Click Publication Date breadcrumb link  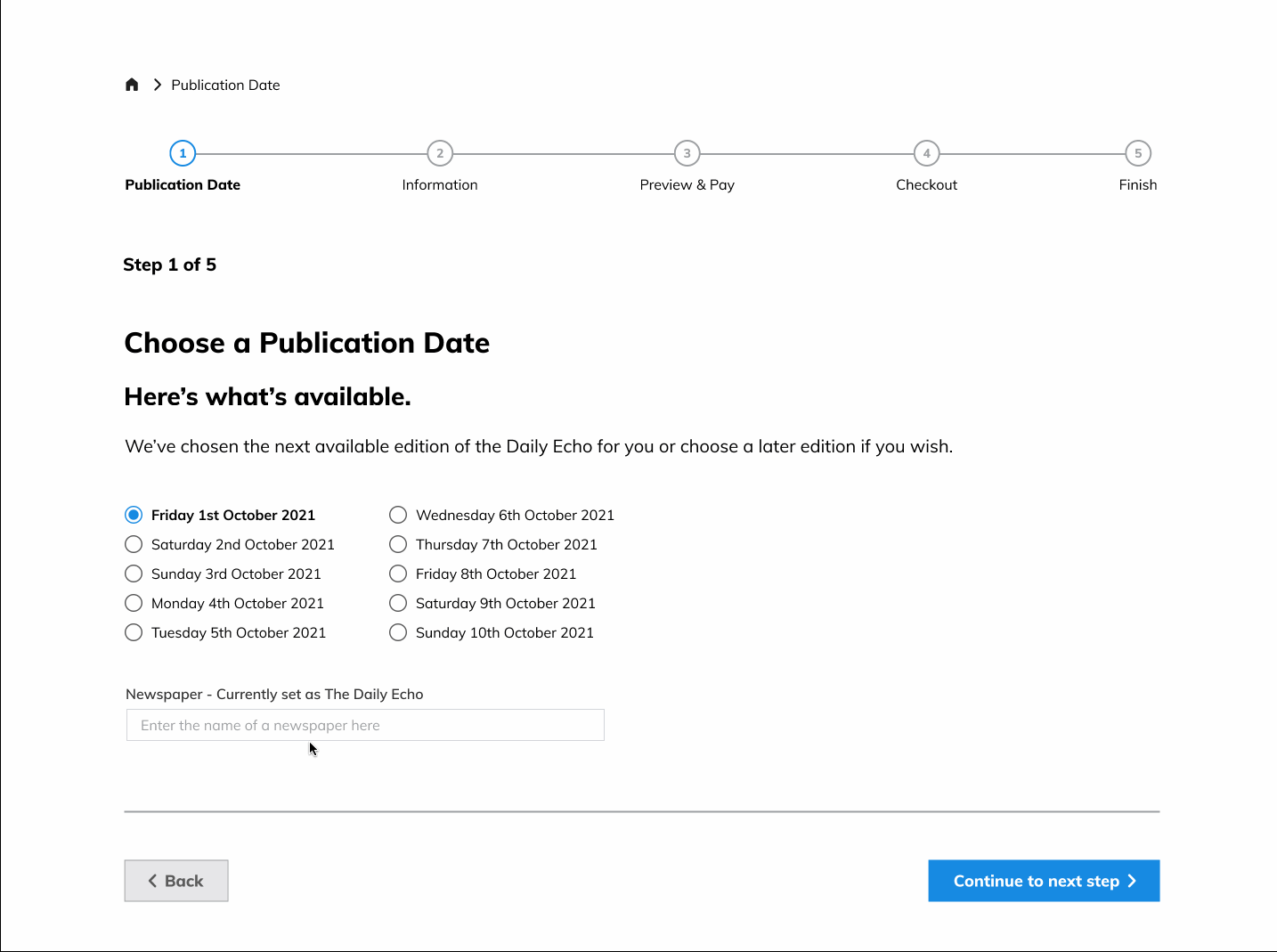pyautogui.click(x=225, y=85)
